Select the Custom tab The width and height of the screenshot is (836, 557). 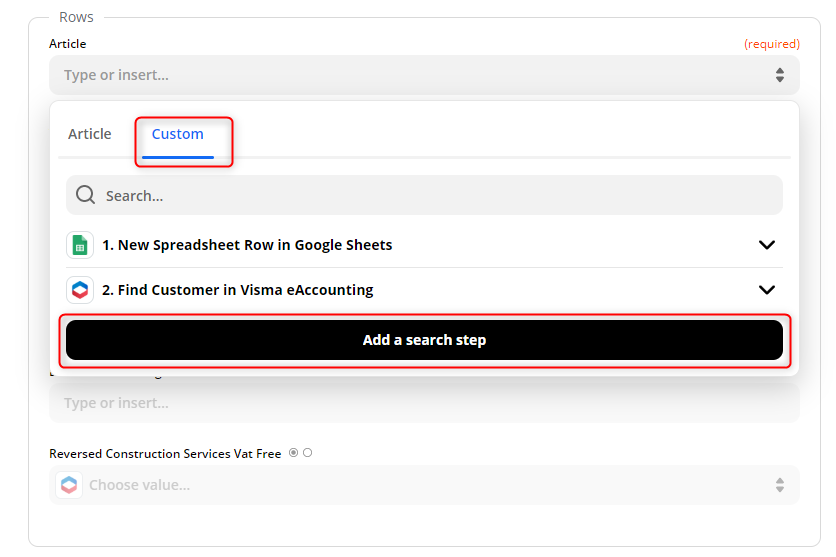point(178,134)
